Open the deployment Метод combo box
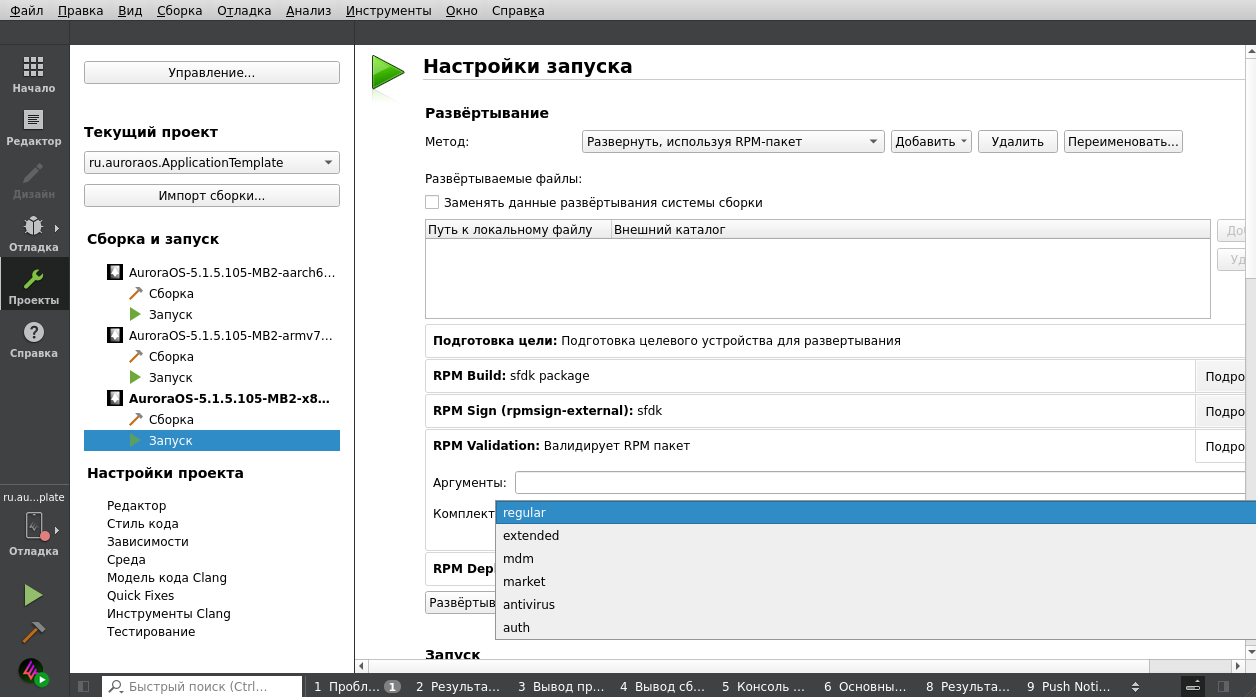This screenshot has width=1256, height=697. [x=731, y=141]
